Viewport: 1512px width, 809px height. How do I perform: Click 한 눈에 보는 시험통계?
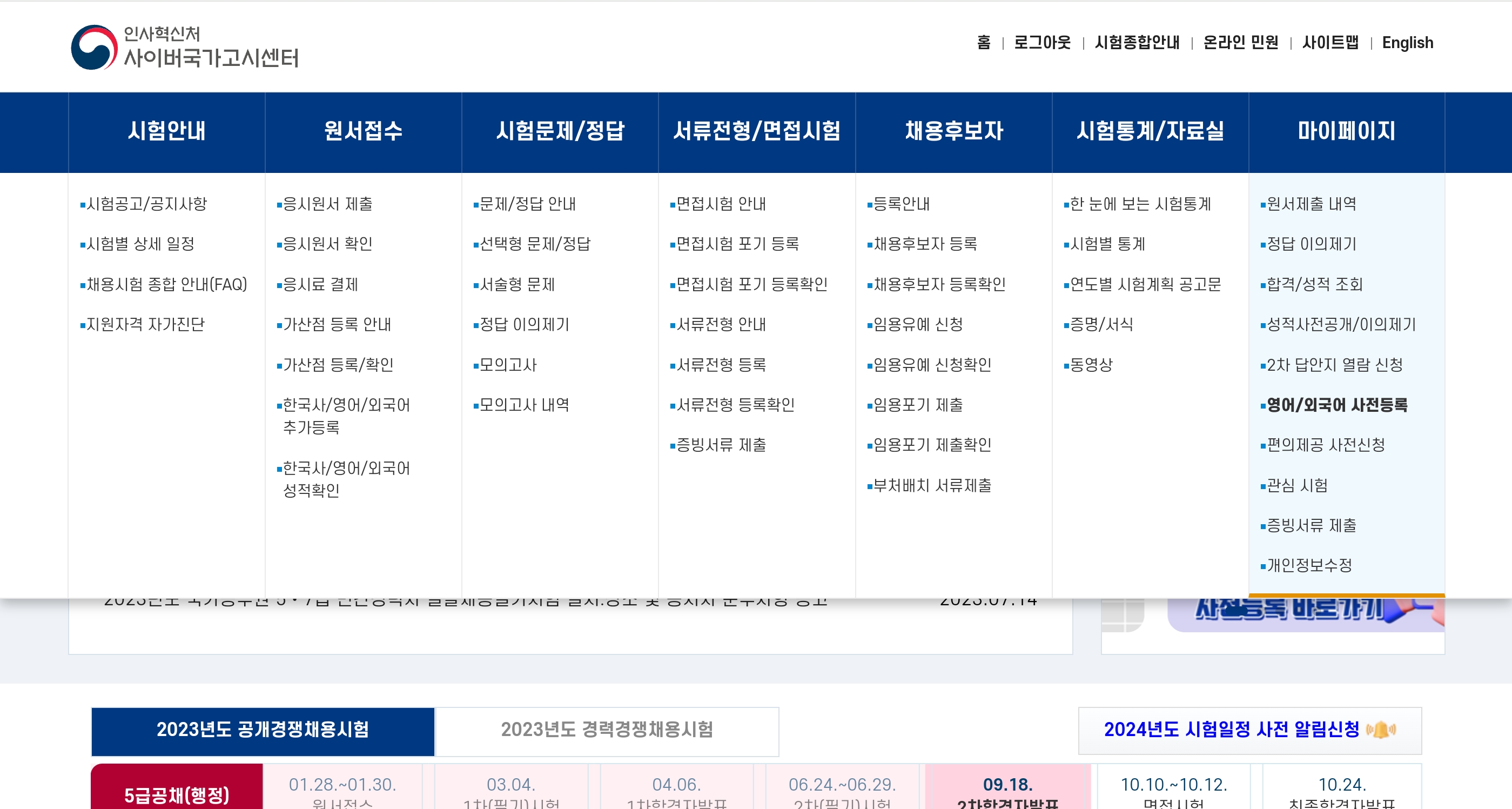[x=1140, y=204]
